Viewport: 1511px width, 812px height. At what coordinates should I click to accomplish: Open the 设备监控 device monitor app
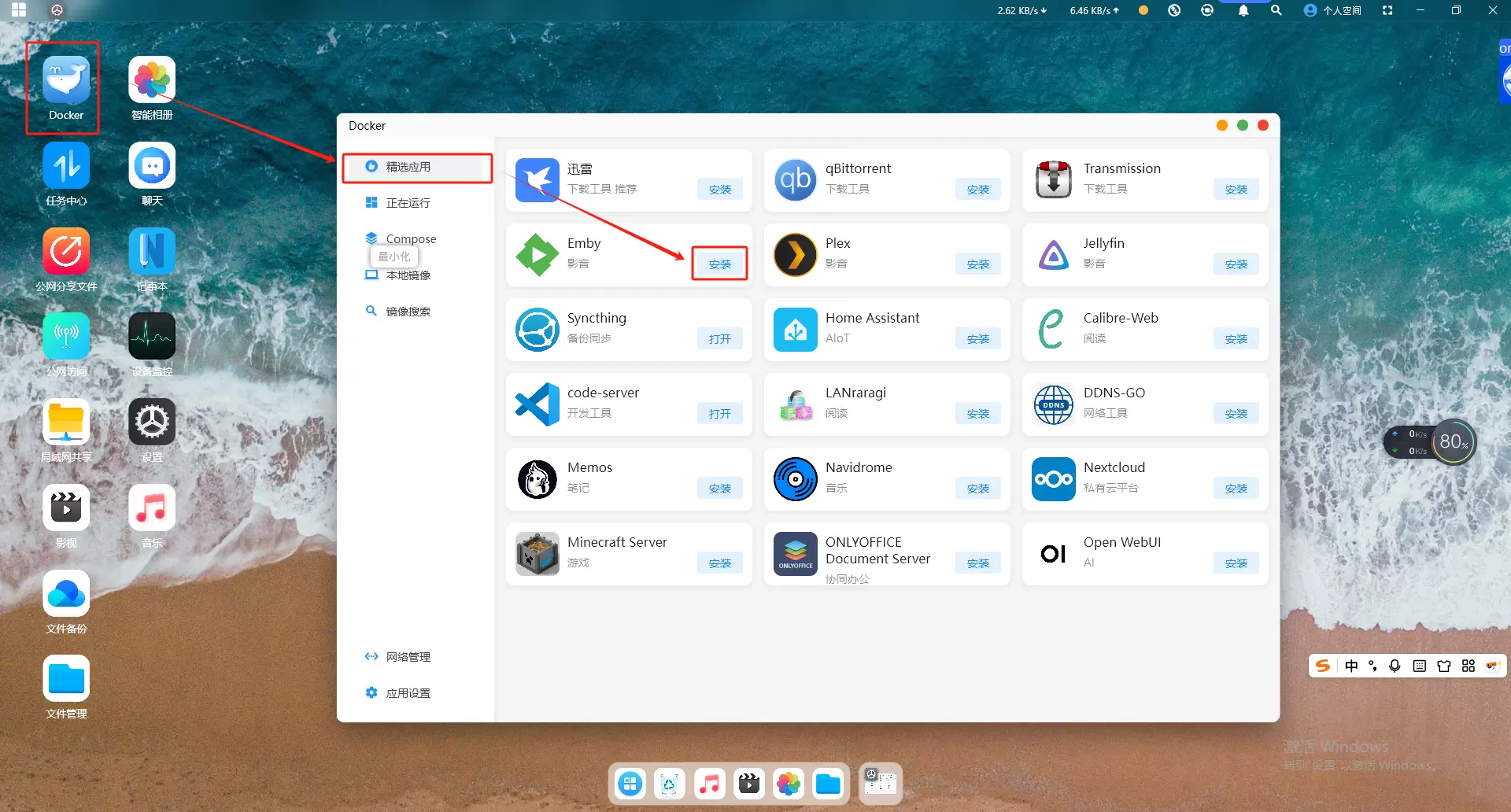[152, 338]
